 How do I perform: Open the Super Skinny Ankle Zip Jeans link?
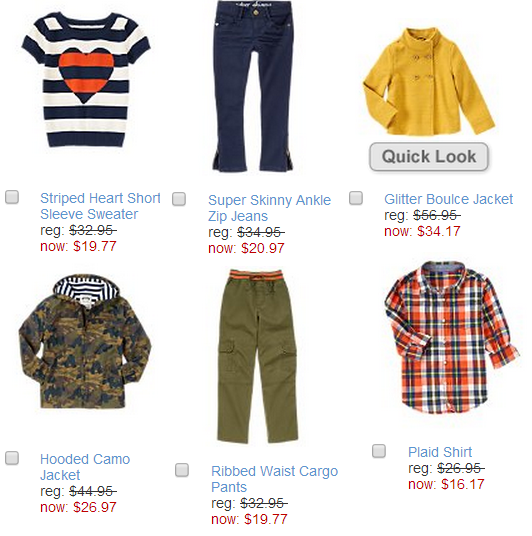[x=269, y=208]
